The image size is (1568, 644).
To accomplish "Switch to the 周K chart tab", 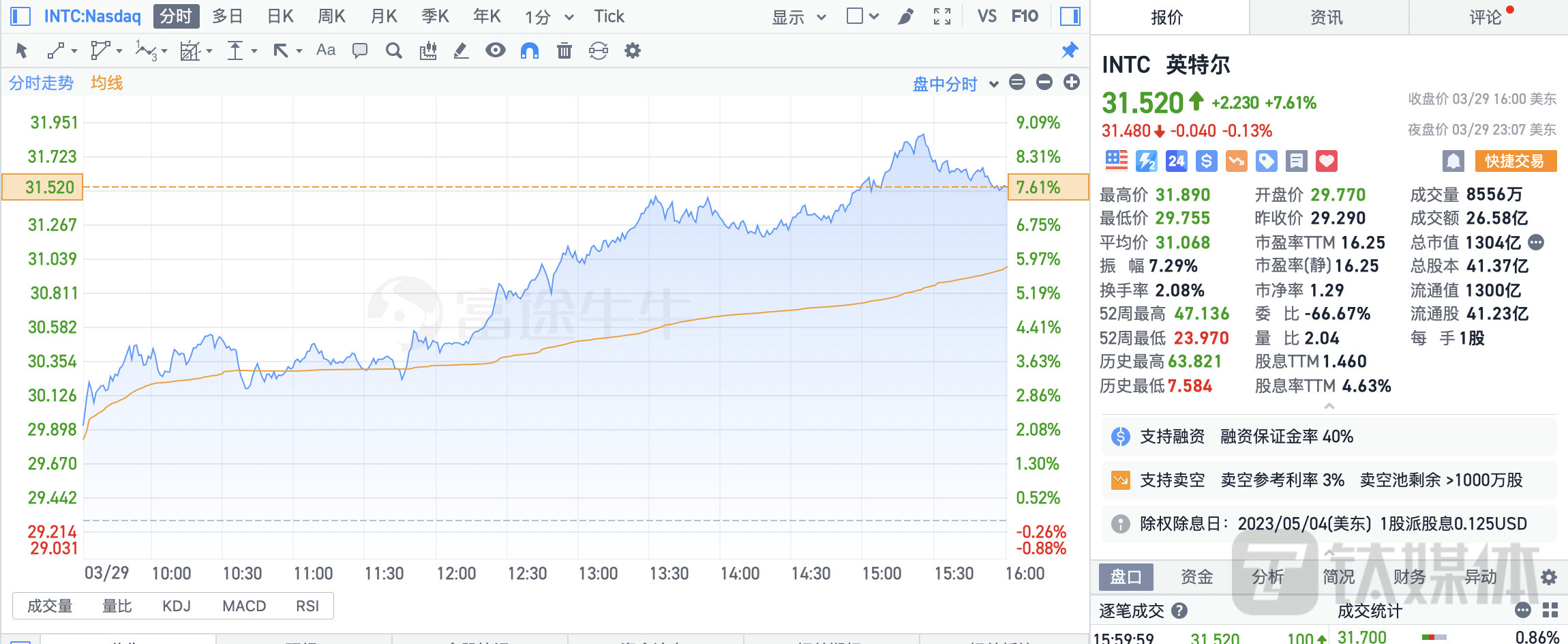I will 332,16.
